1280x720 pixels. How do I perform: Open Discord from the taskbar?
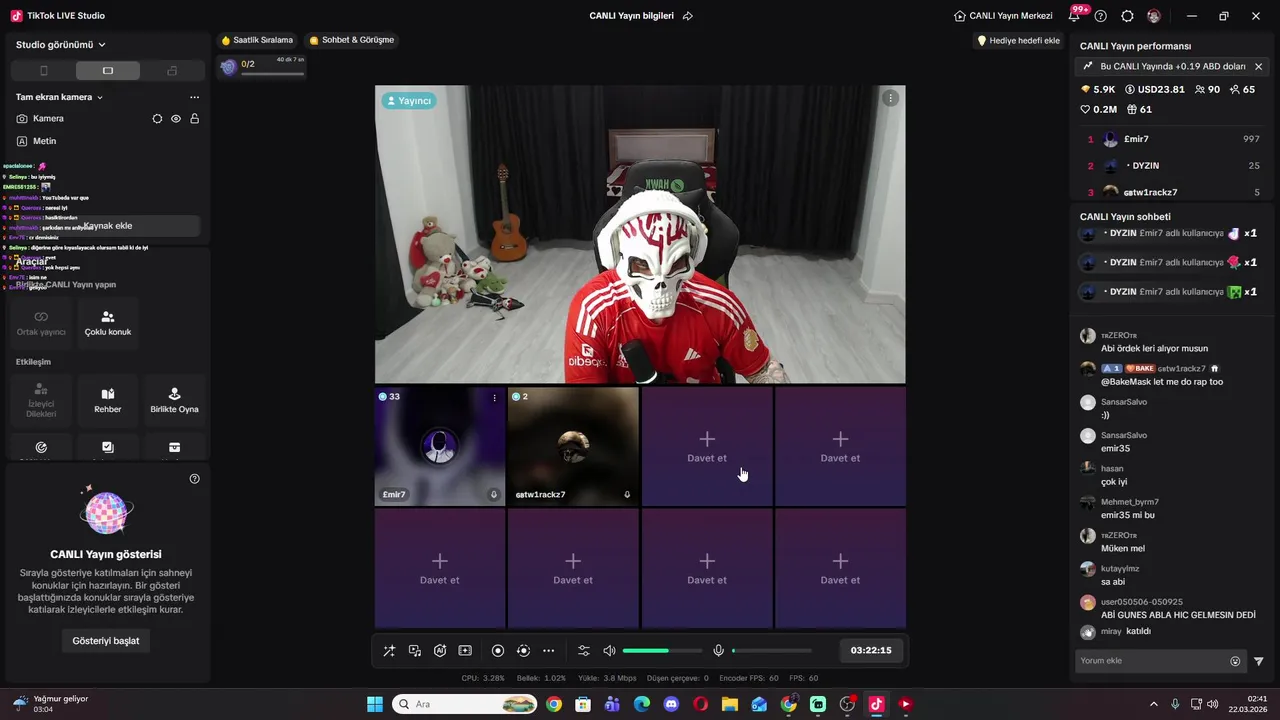click(671, 704)
